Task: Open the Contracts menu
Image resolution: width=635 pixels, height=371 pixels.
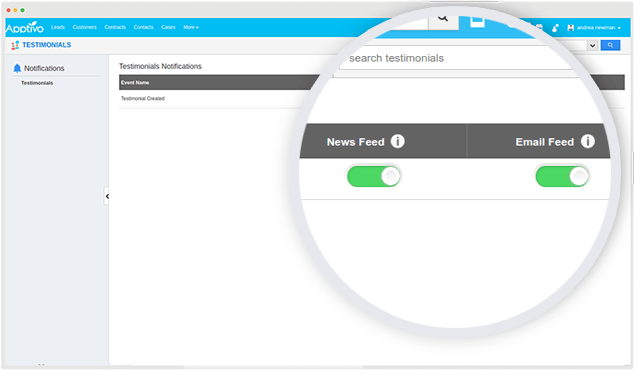Action: tap(115, 27)
